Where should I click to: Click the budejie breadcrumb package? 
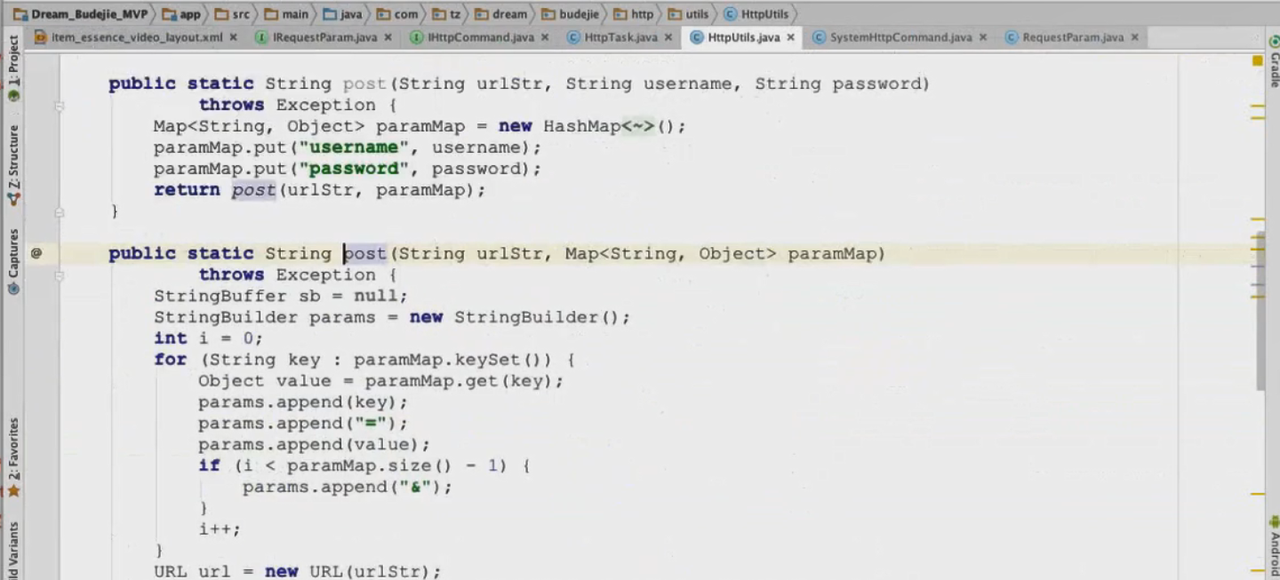570,14
